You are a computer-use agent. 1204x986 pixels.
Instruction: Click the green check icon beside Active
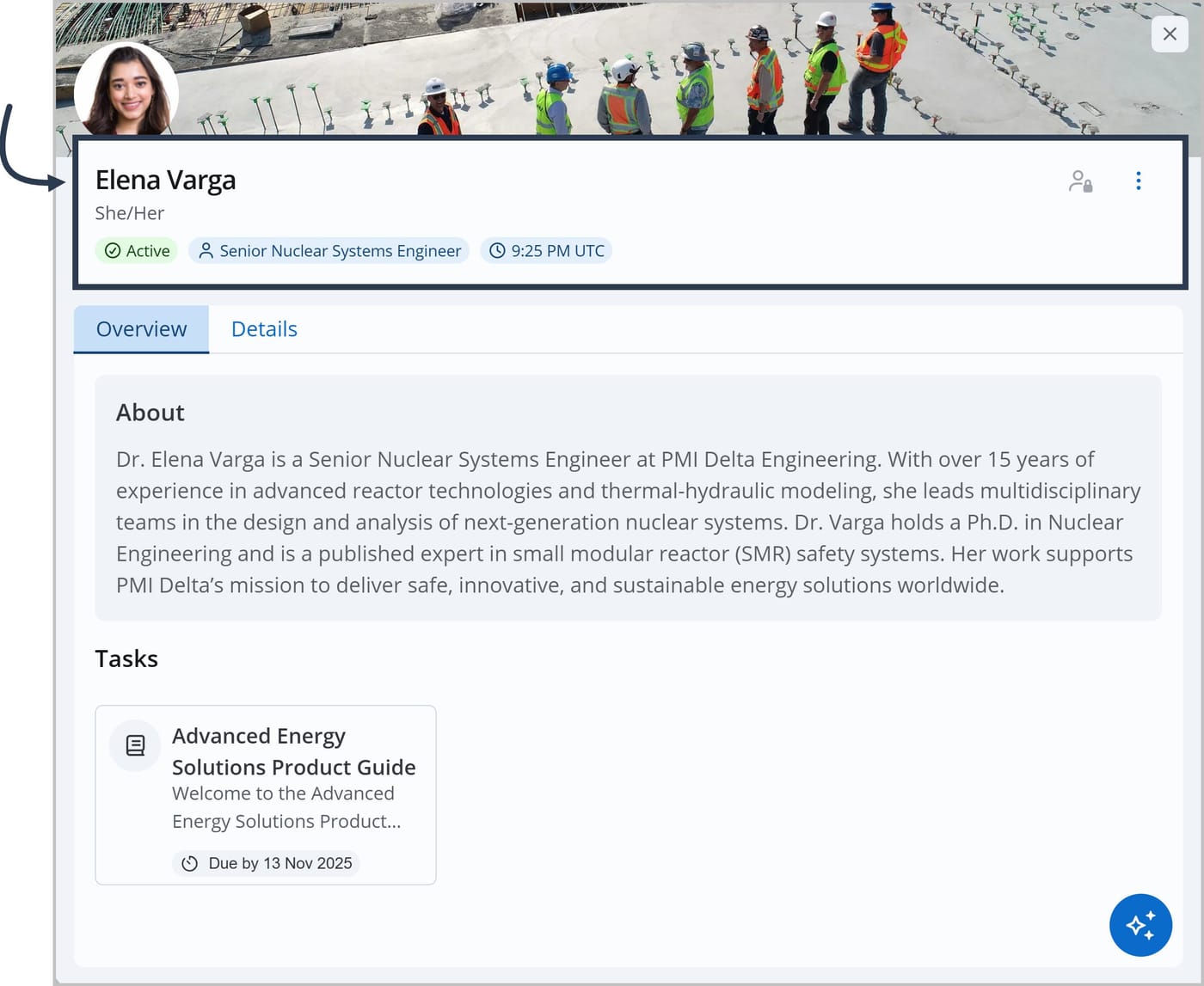point(113,251)
